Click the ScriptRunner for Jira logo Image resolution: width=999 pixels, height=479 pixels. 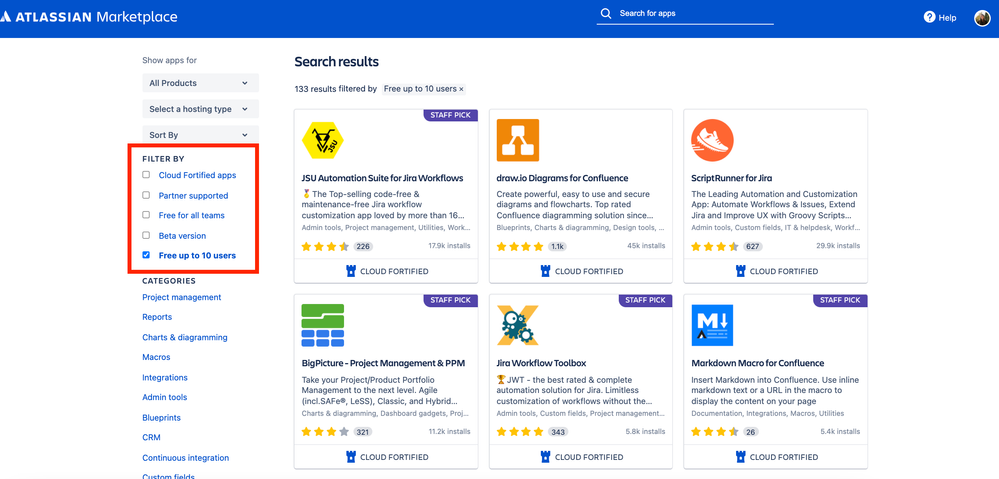(x=712, y=140)
